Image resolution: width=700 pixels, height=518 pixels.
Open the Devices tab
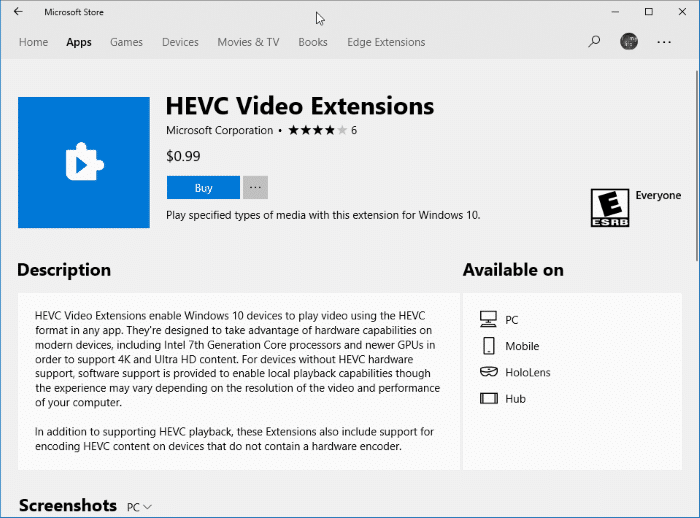coord(180,42)
